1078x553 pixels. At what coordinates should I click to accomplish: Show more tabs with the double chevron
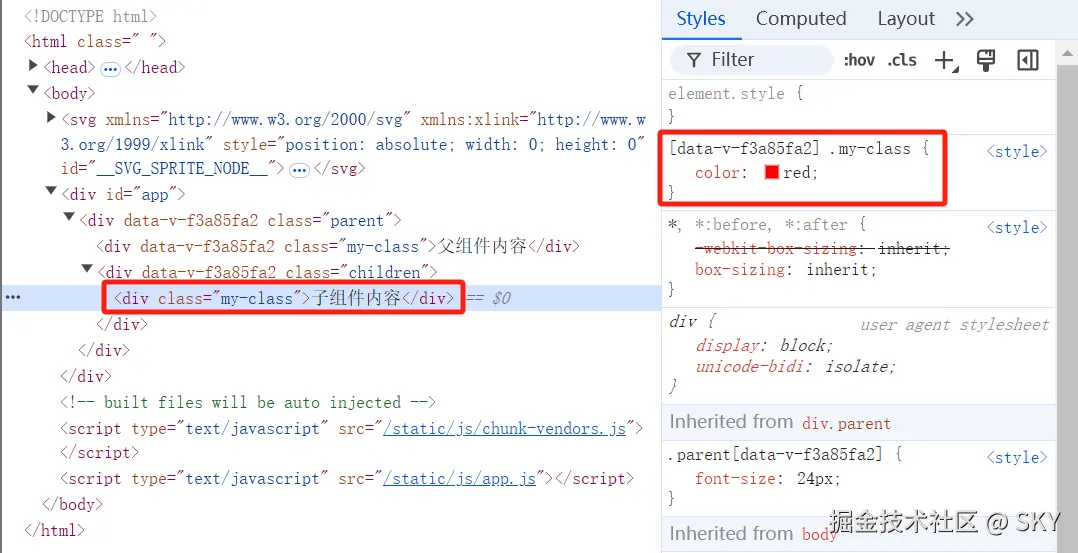(x=965, y=19)
